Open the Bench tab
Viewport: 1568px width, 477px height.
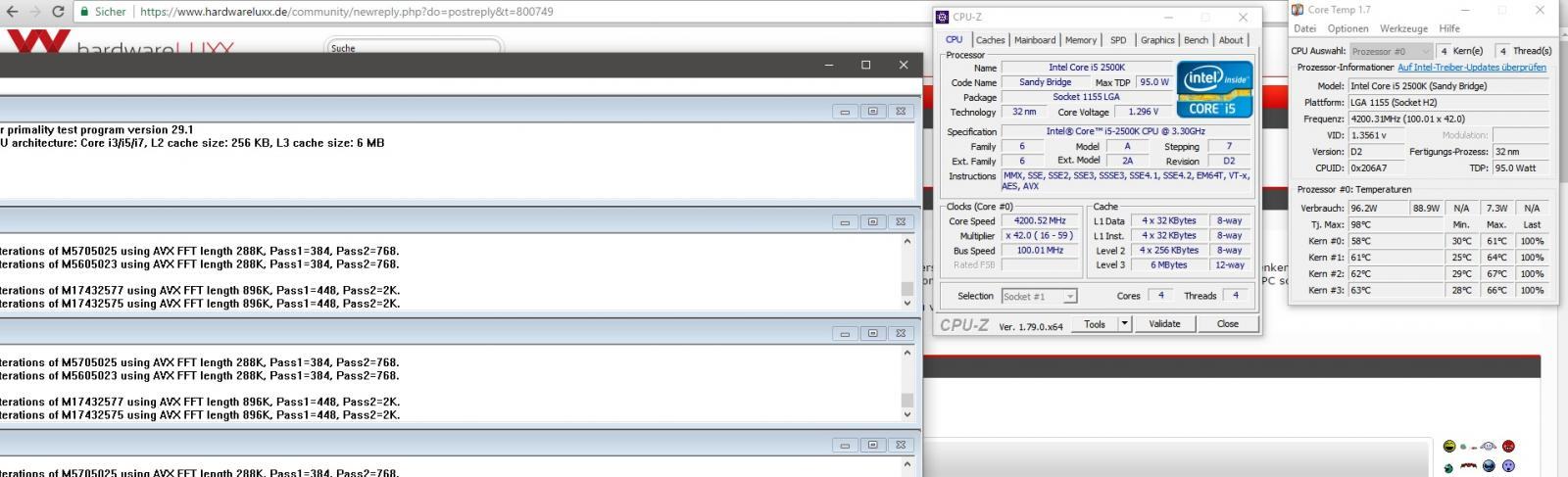1196,40
